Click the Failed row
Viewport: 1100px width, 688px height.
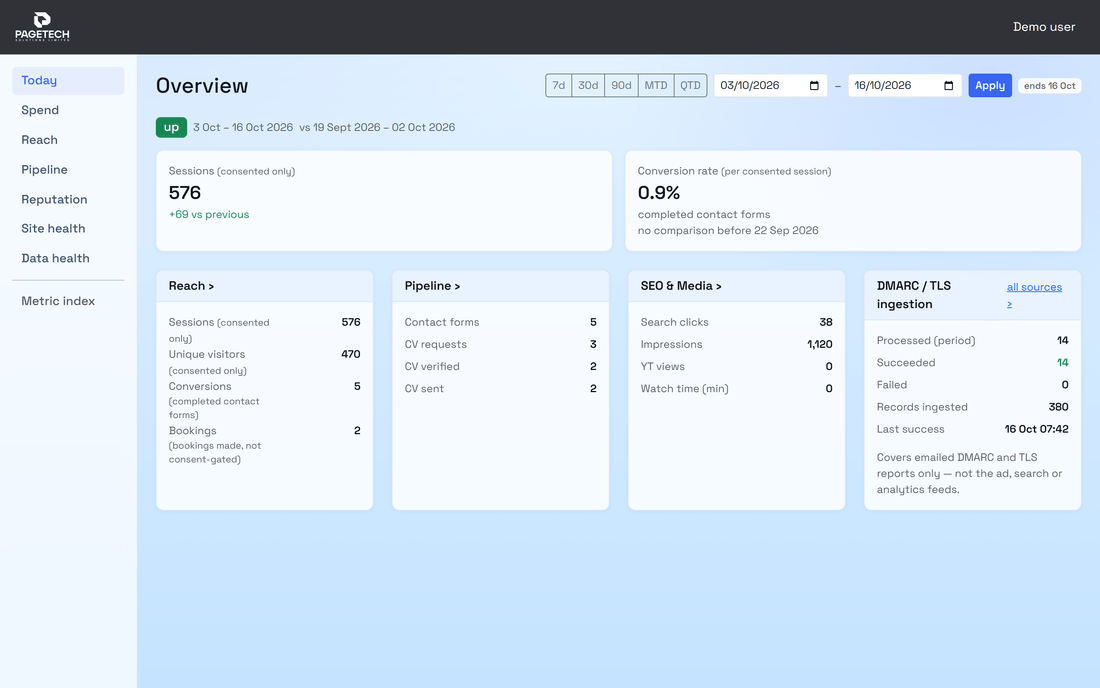(972, 385)
